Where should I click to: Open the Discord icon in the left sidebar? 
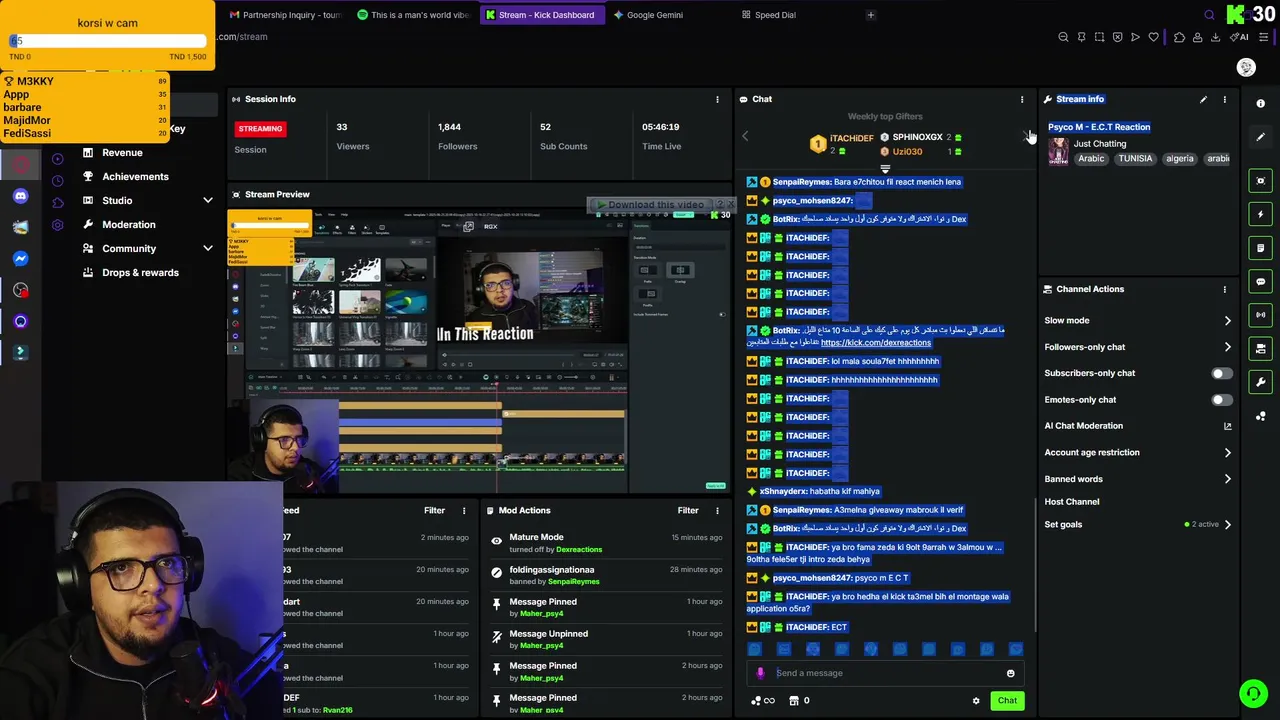click(21, 196)
